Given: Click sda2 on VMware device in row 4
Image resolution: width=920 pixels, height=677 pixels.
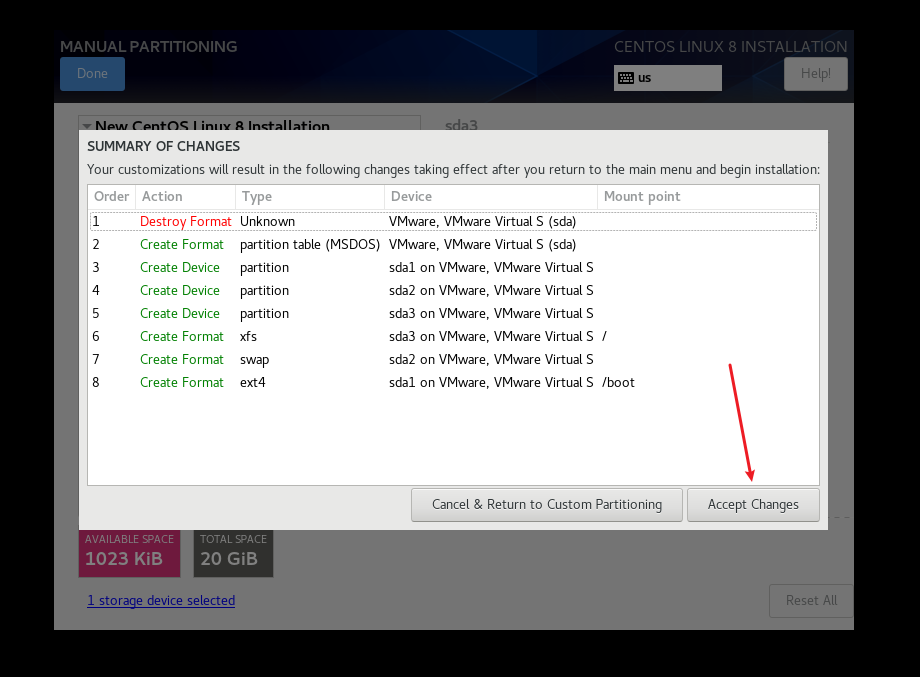Looking at the screenshot, I should point(491,290).
